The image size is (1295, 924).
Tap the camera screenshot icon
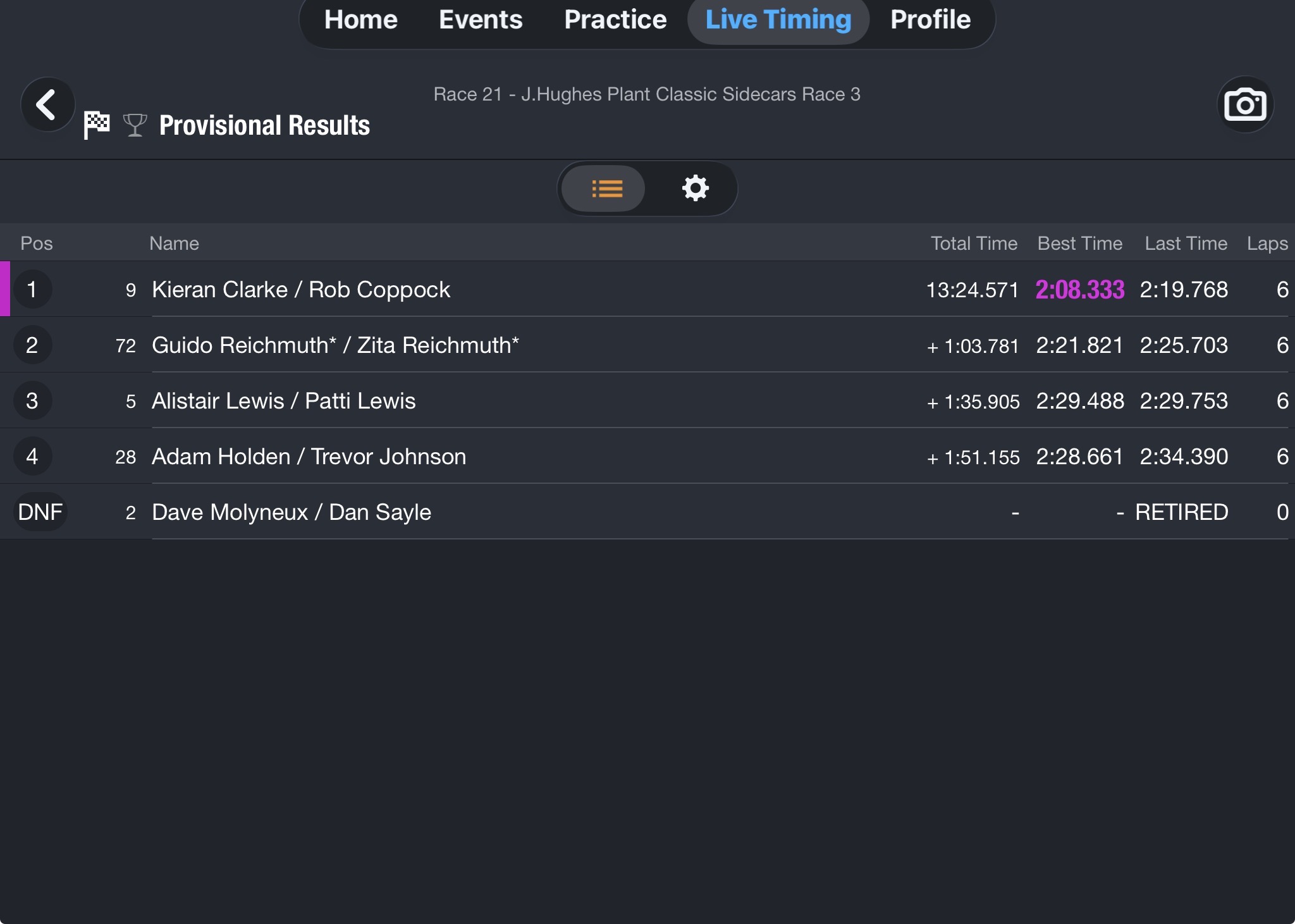click(1245, 104)
